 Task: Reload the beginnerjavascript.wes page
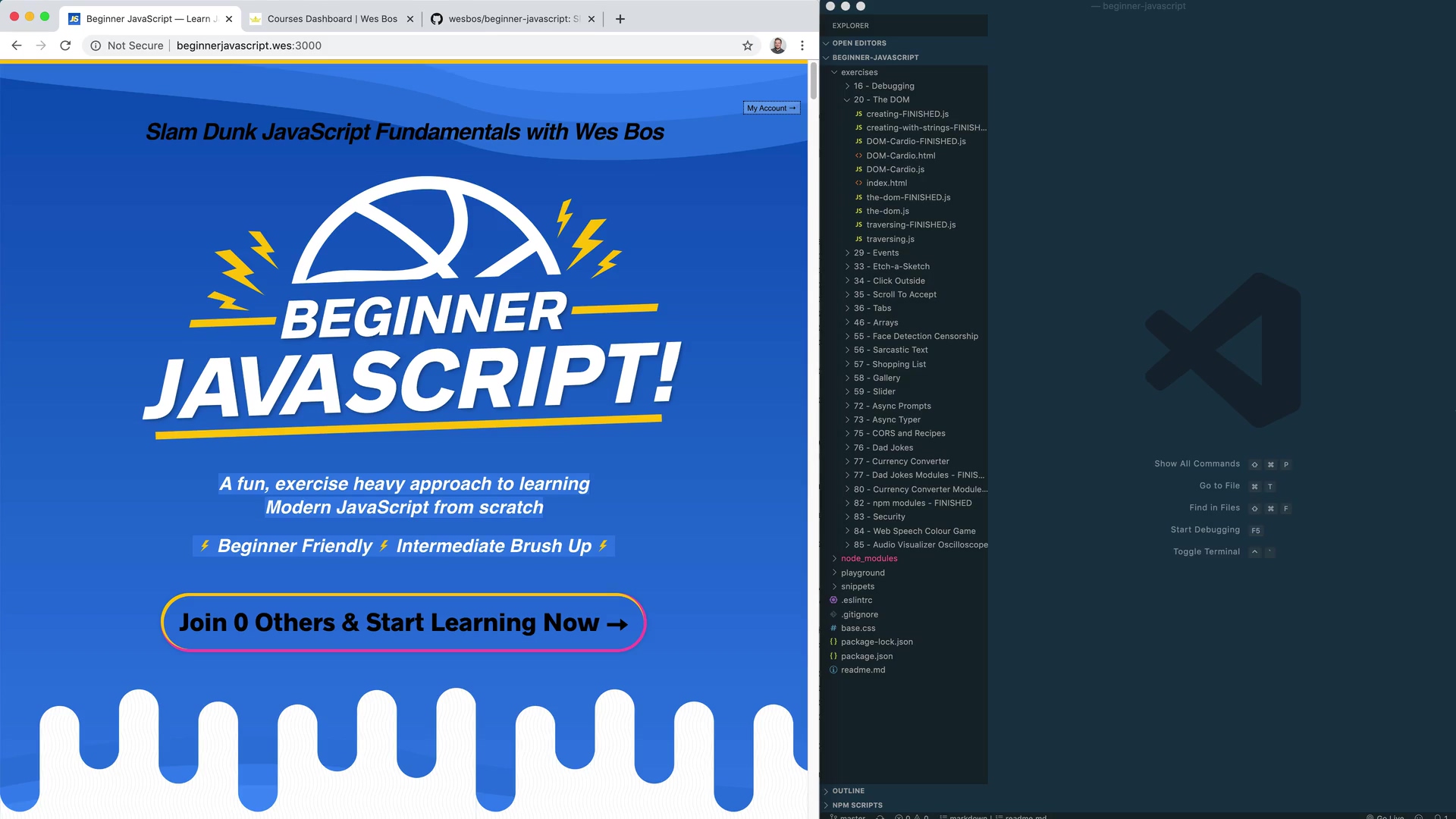(65, 45)
